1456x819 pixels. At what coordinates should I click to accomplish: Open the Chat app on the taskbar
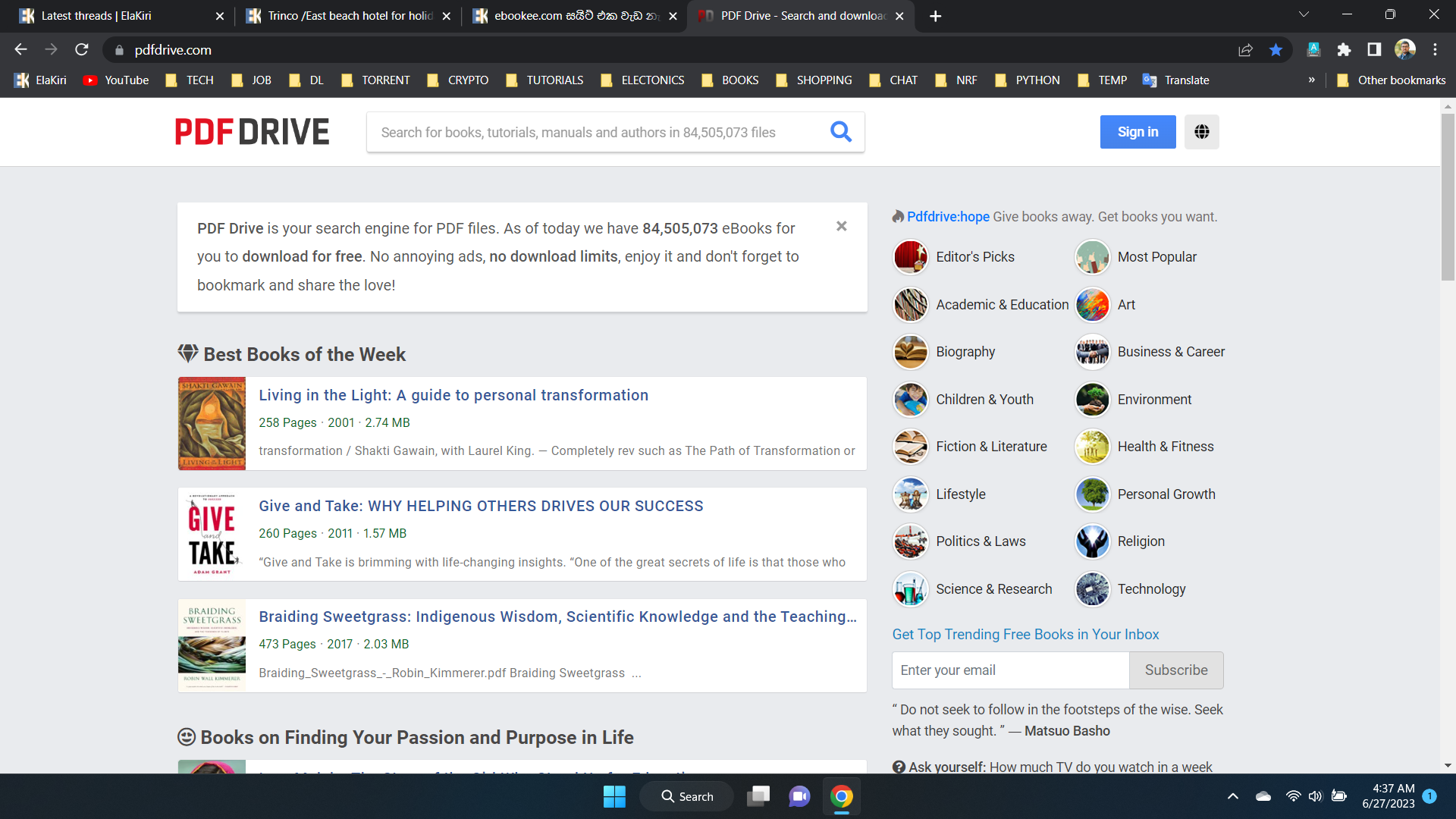click(x=799, y=796)
